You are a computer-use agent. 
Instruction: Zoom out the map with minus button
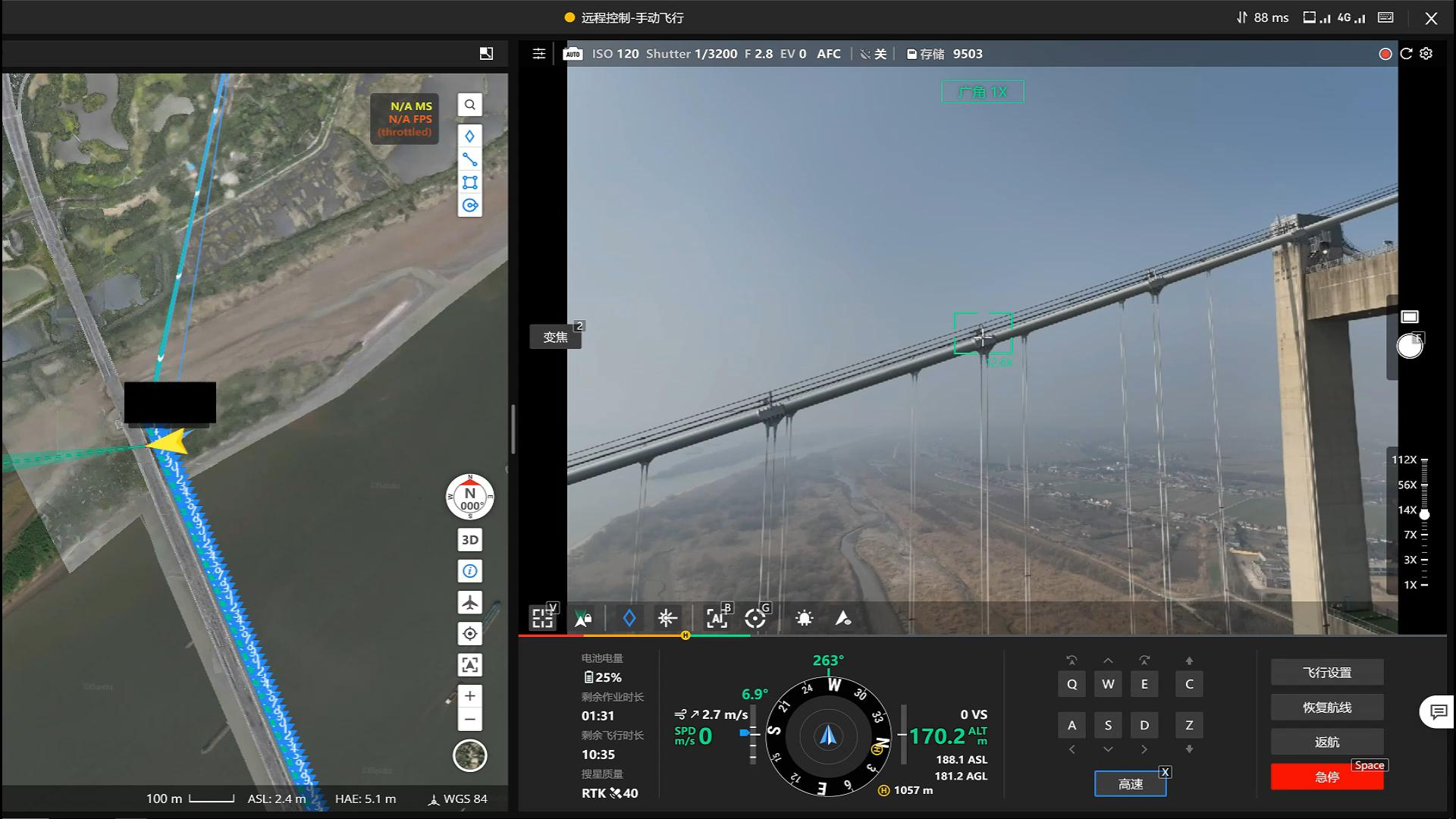tap(470, 720)
